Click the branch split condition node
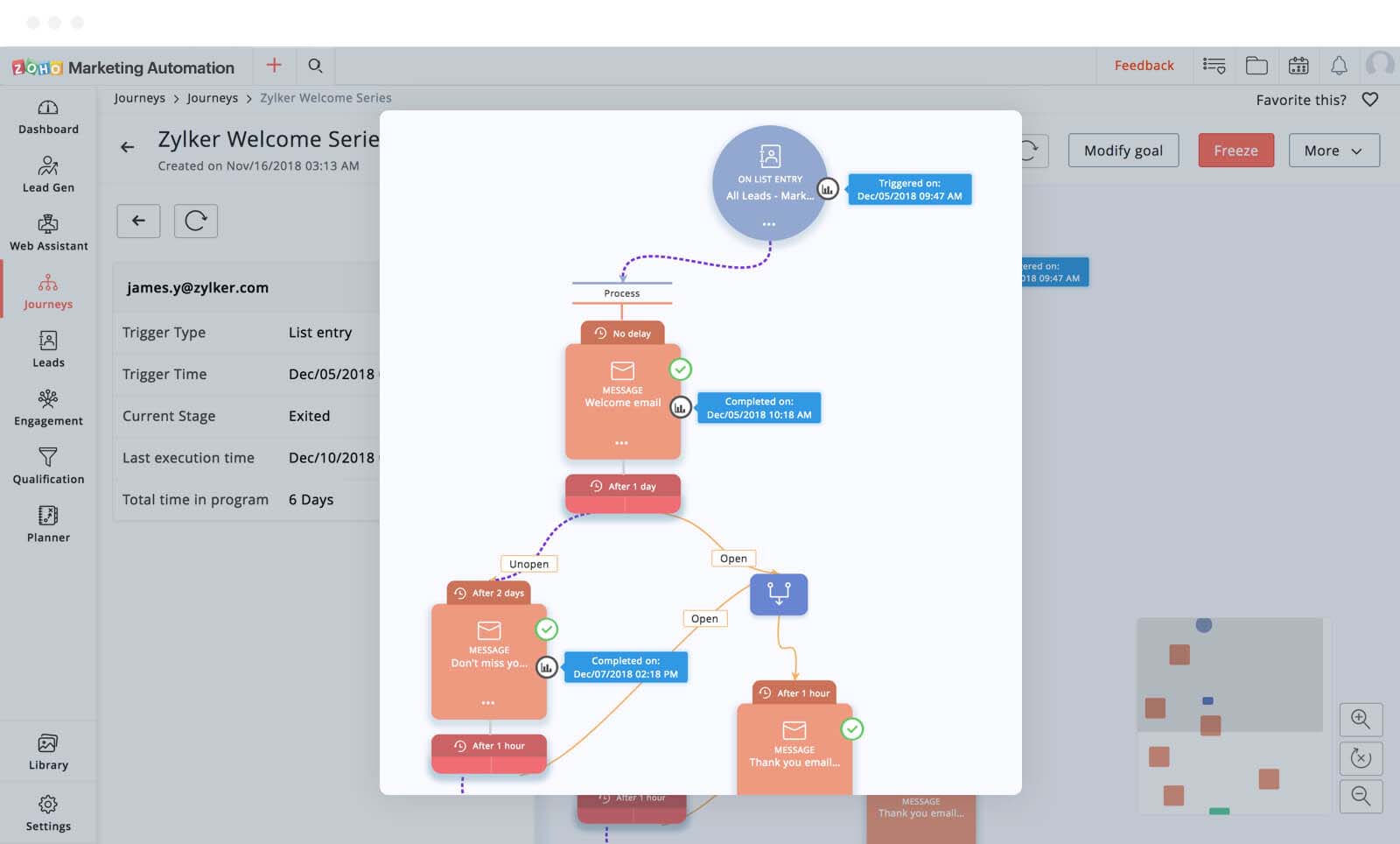 [x=778, y=594]
